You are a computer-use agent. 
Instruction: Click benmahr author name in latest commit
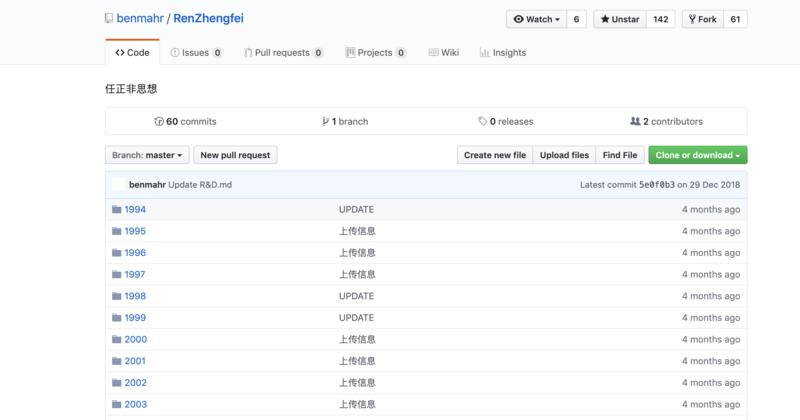[x=147, y=185]
